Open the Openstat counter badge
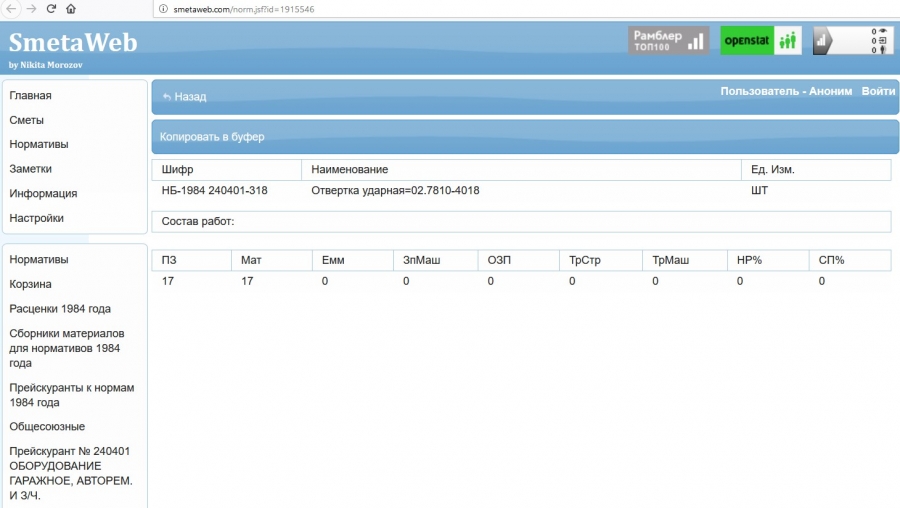Viewport: 900px width, 508px height. click(x=760, y=40)
